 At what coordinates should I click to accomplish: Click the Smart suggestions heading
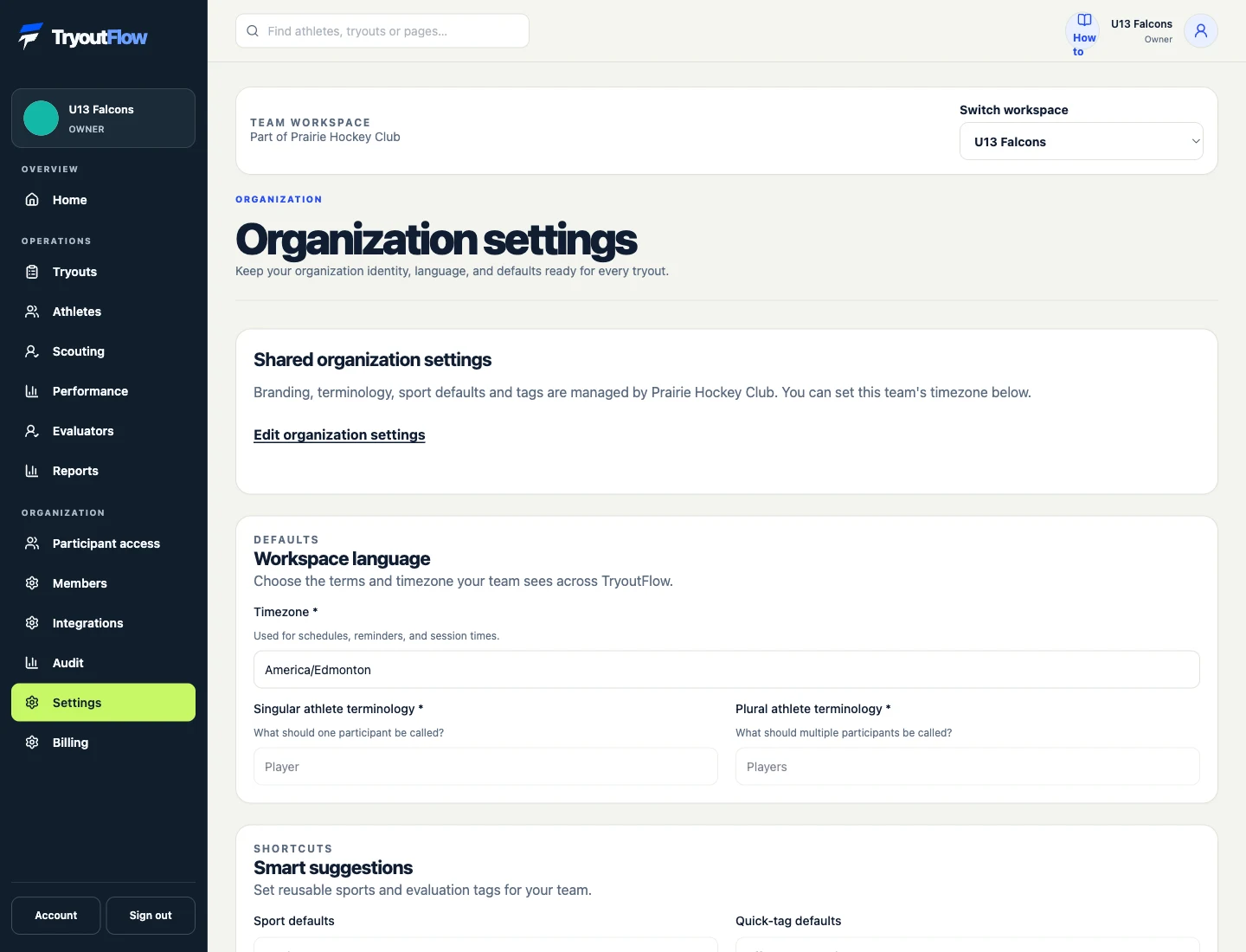(333, 868)
